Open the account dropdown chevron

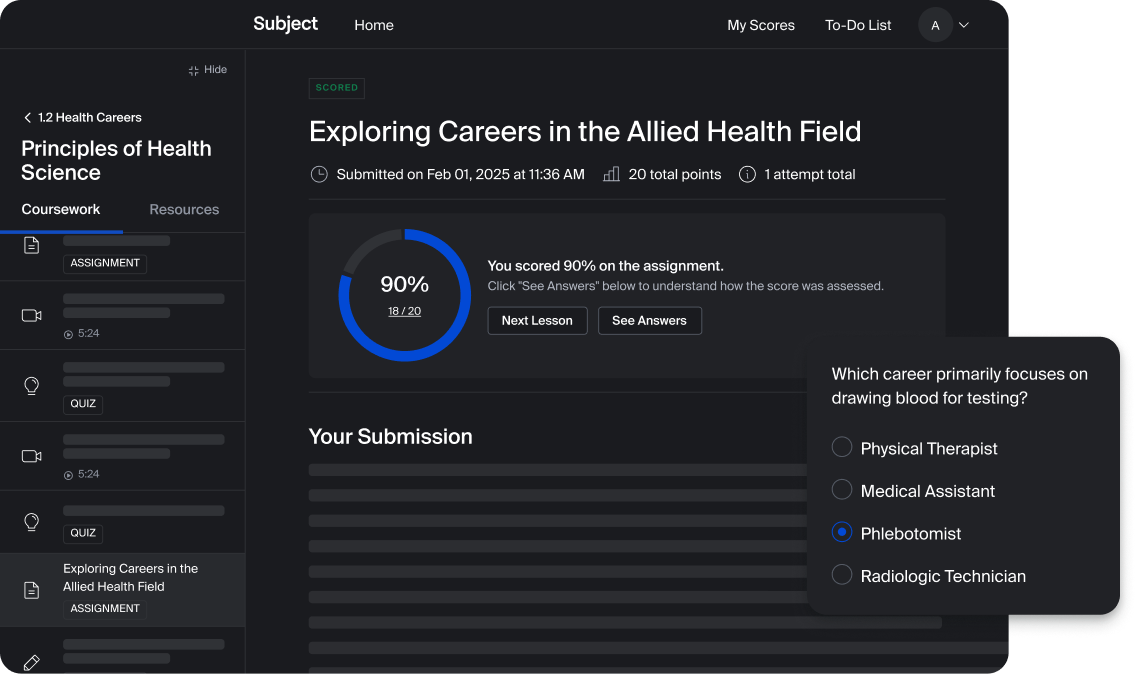click(x=964, y=25)
